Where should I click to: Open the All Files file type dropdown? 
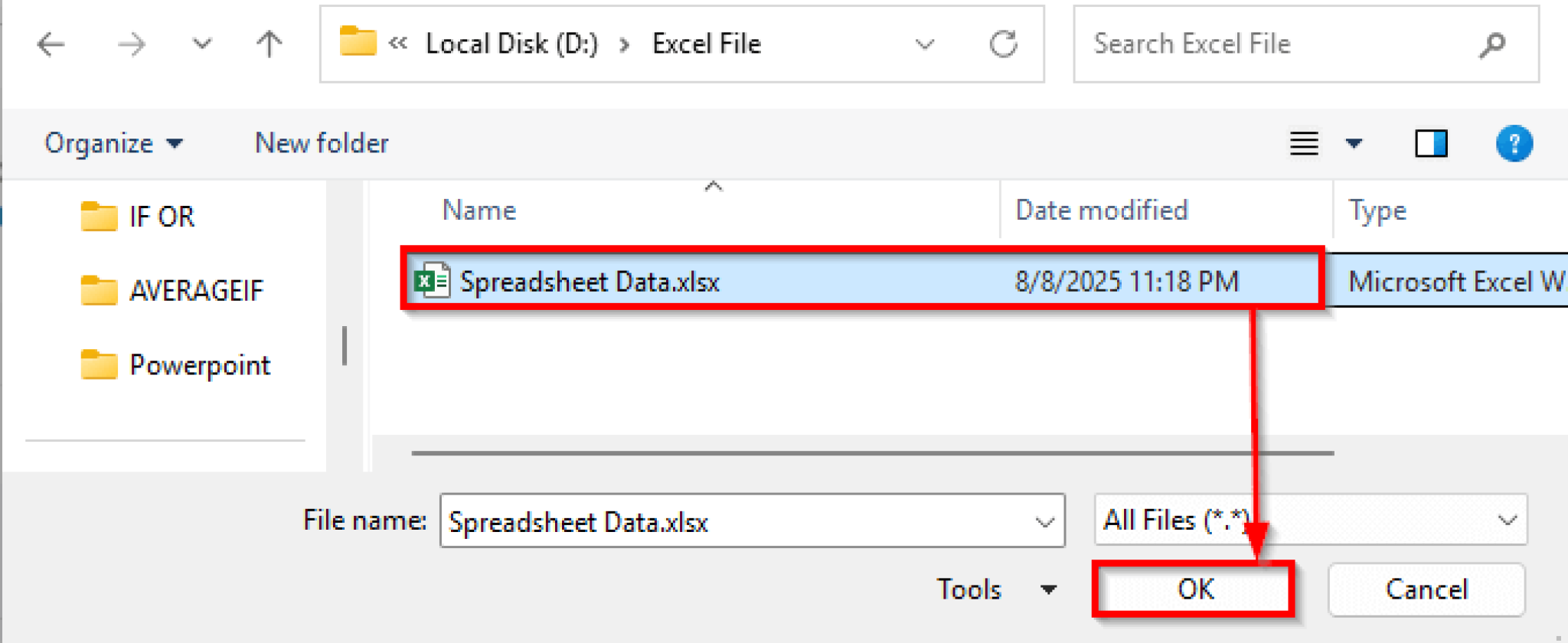[x=1507, y=521]
